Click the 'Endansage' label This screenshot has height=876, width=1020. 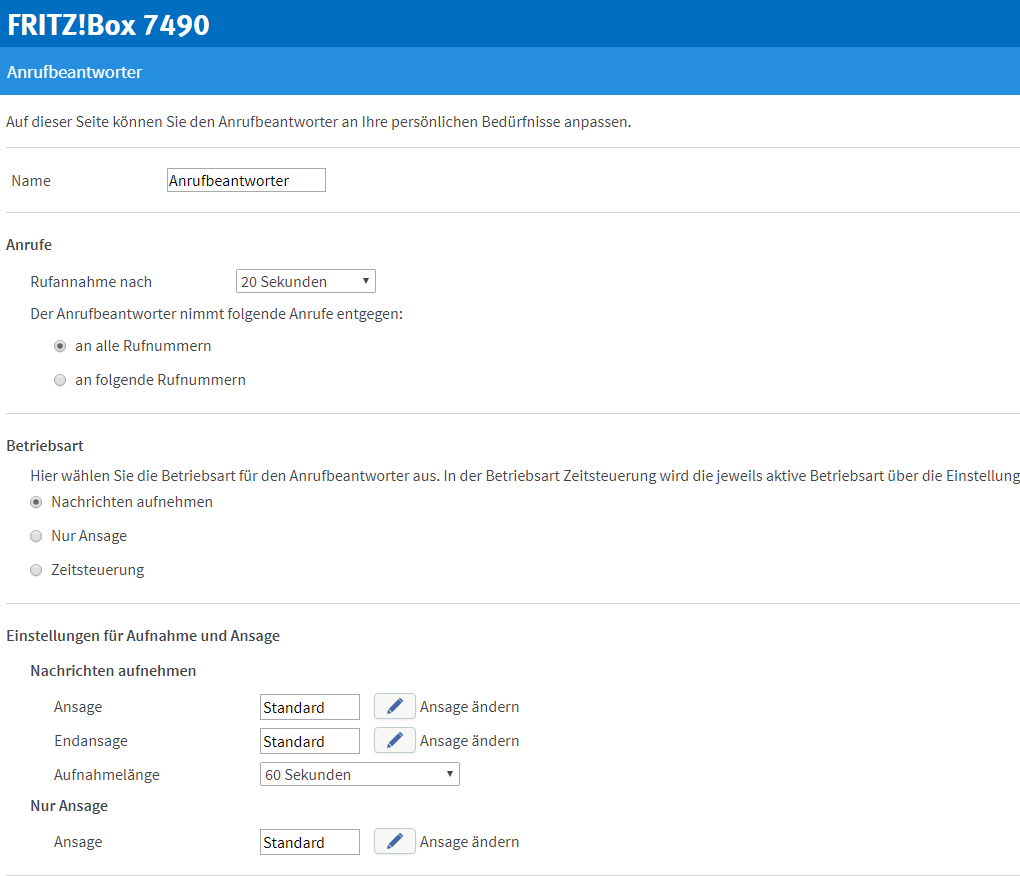pos(91,741)
